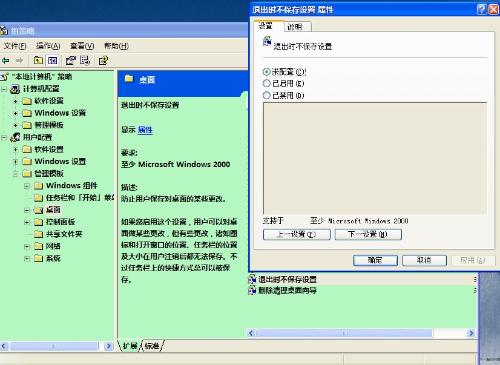Expand 管理模板 under 计算机配置
The image size is (500, 365).
[15, 125]
